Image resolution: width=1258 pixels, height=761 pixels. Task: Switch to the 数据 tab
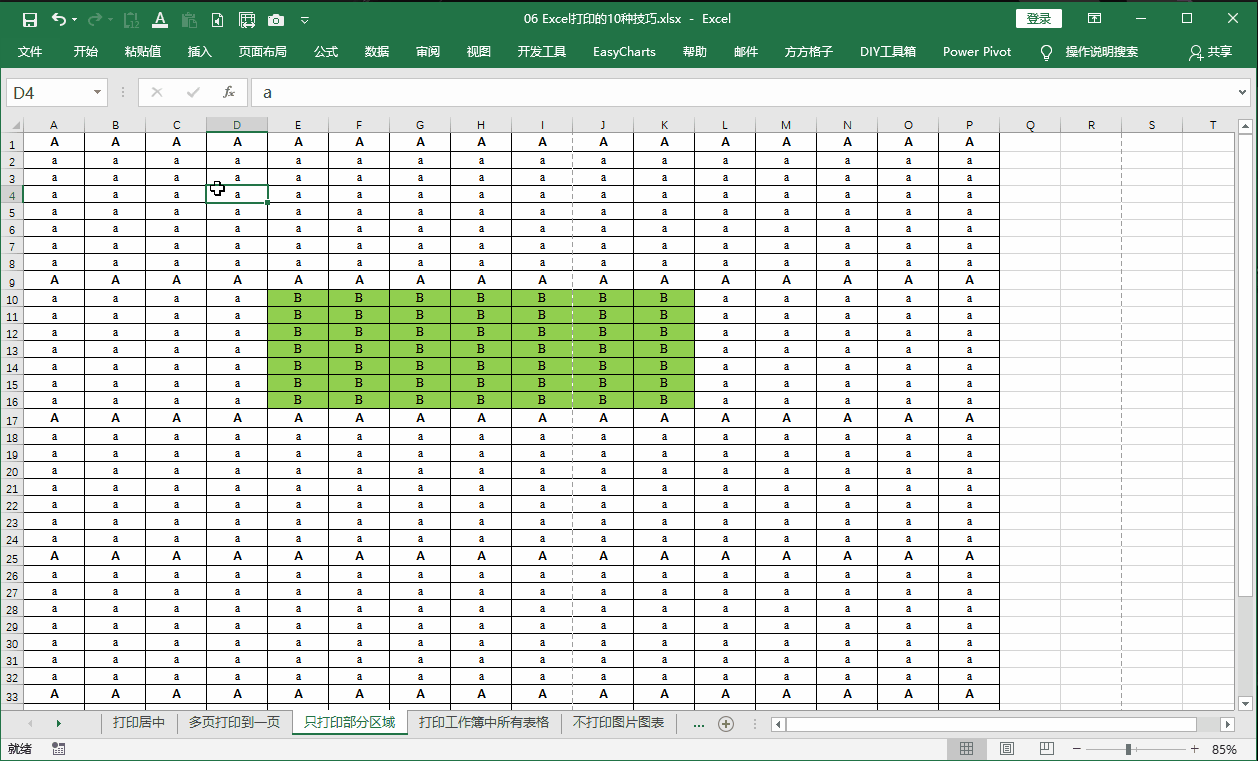(377, 52)
